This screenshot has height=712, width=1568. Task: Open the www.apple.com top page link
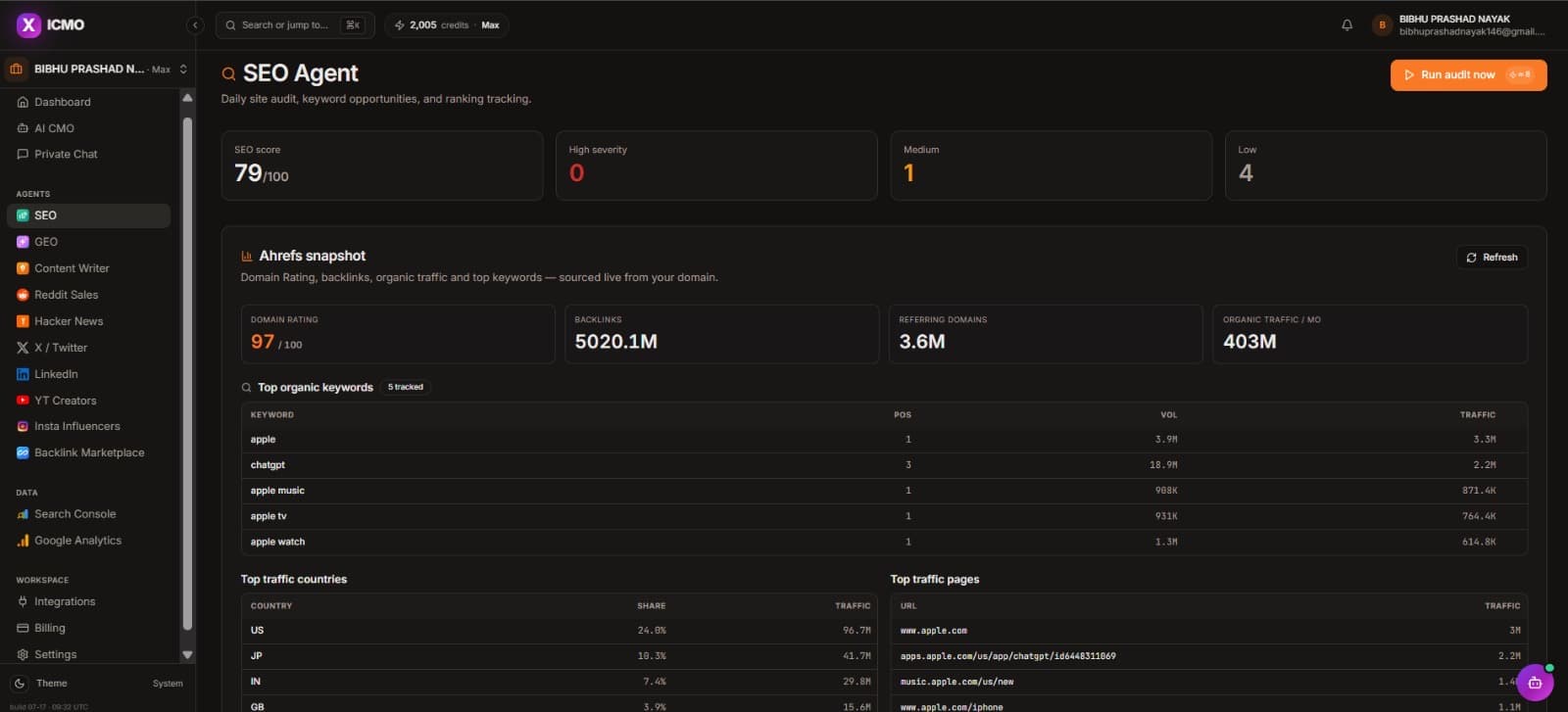tap(934, 631)
